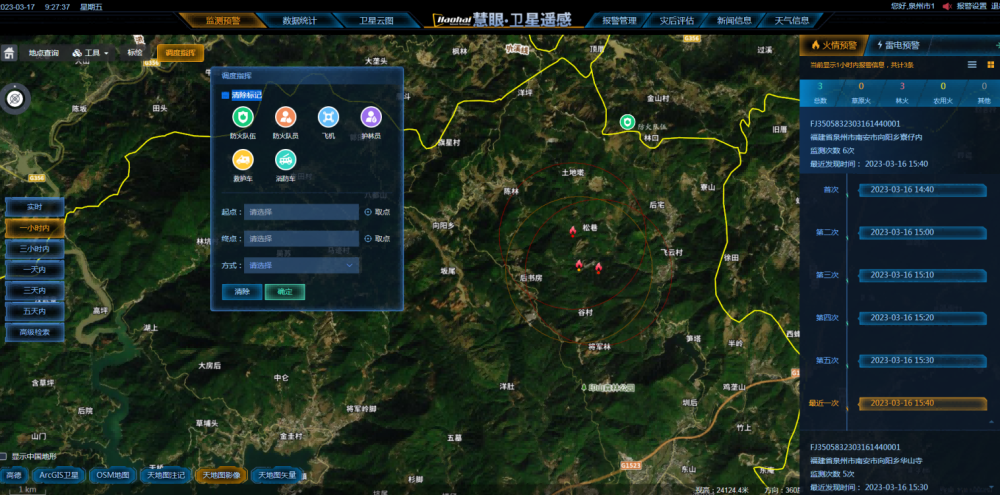This screenshot has height=495, width=1000.
Task: Enable the 显示中国地形 checkbox
Action: [x=6, y=456]
